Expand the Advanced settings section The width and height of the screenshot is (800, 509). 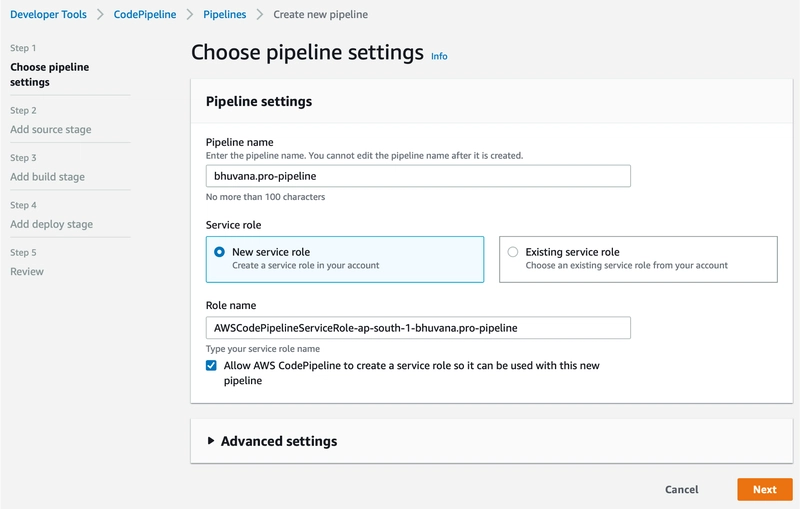click(x=278, y=441)
